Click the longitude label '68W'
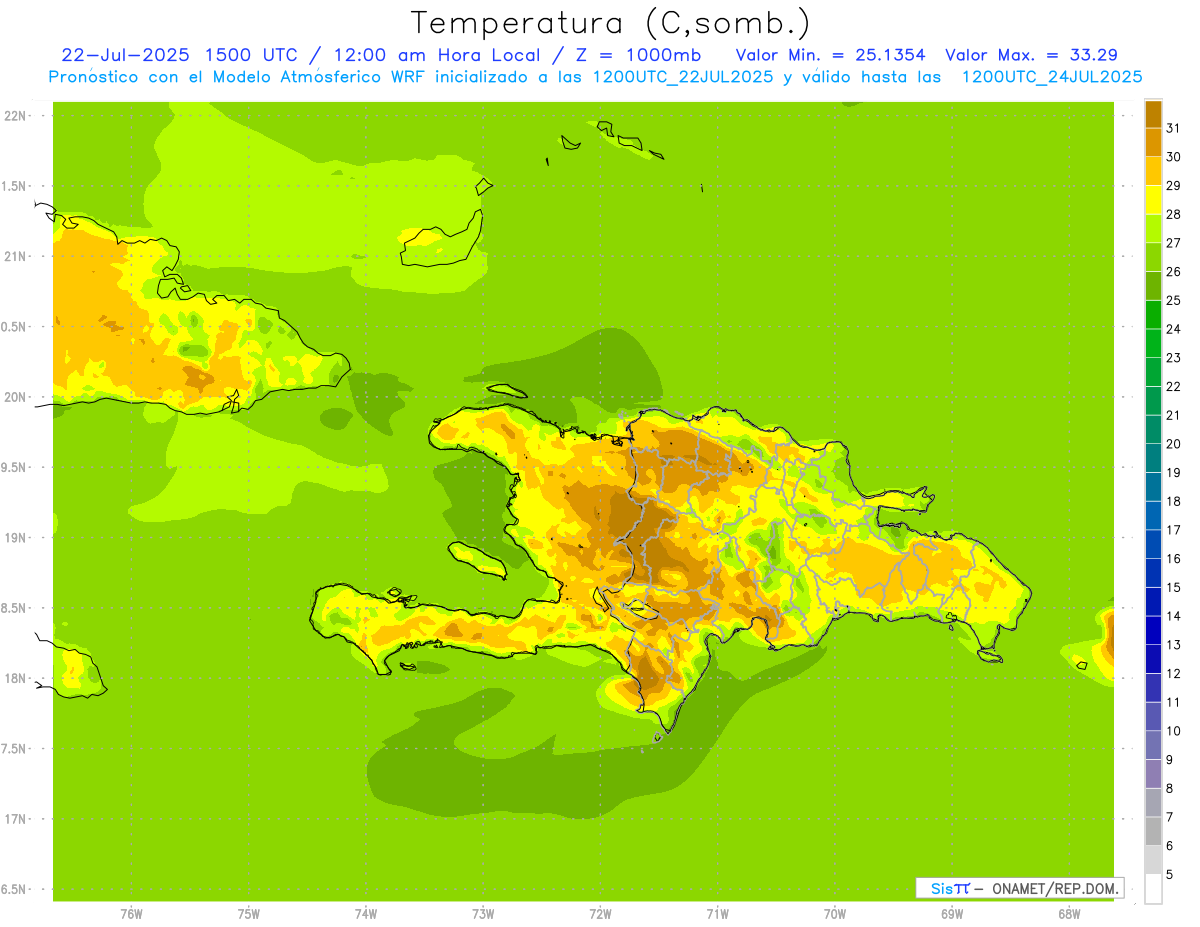Image resolution: width=1200 pixels, height=927 pixels. click(1069, 914)
